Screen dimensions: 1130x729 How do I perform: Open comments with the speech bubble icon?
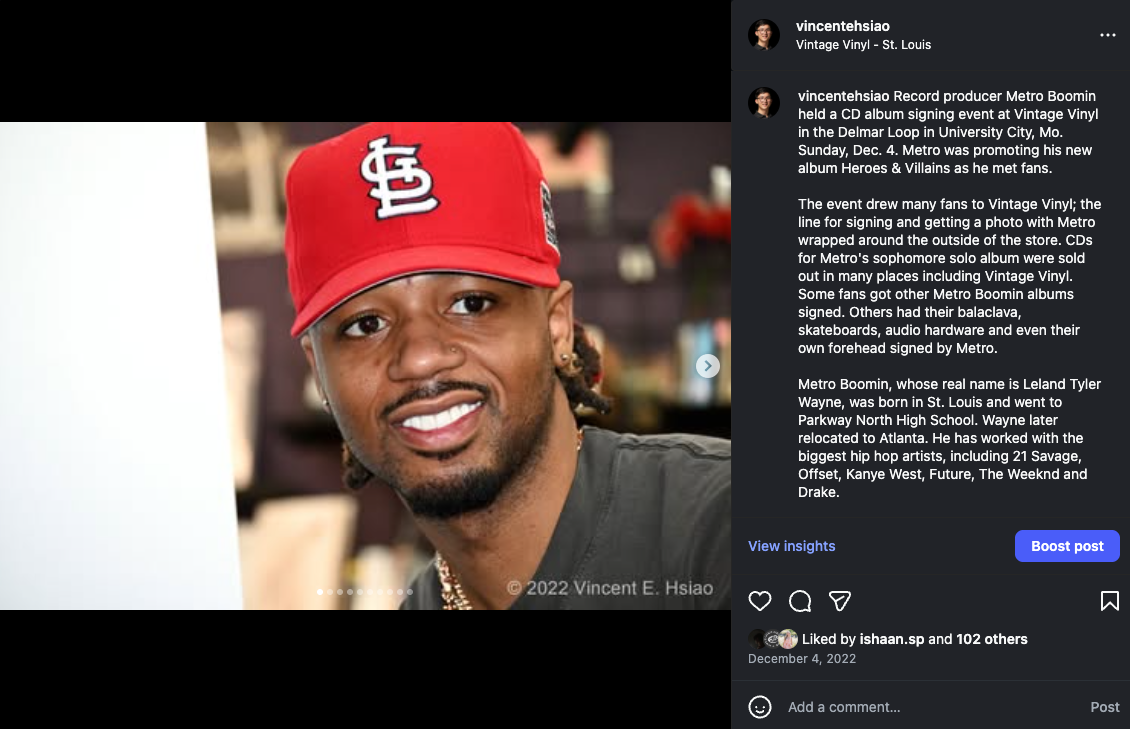(800, 601)
